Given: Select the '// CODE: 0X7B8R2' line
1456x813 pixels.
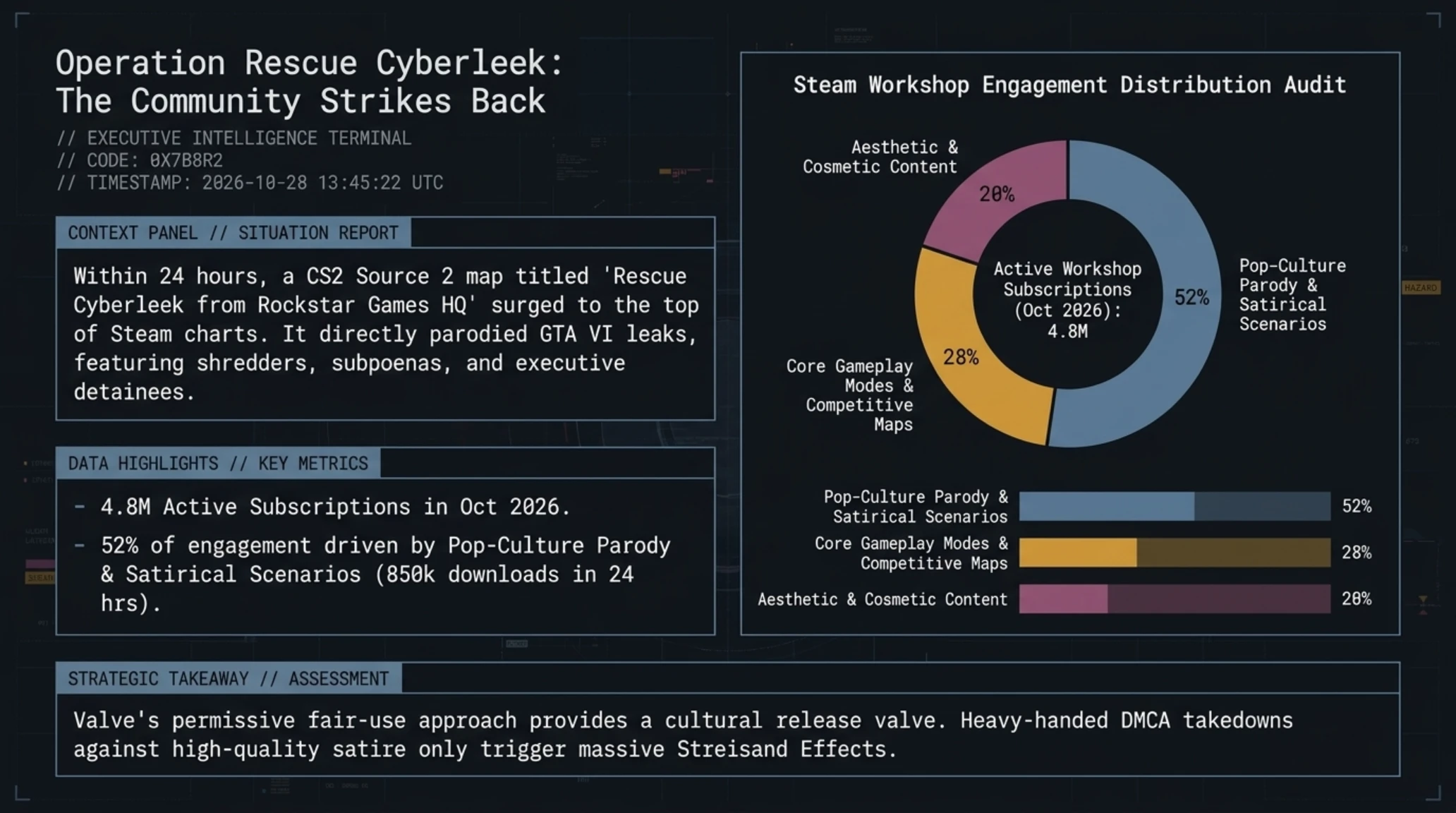Looking at the screenshot, I should pyautogui.click(x=140, y=161).
